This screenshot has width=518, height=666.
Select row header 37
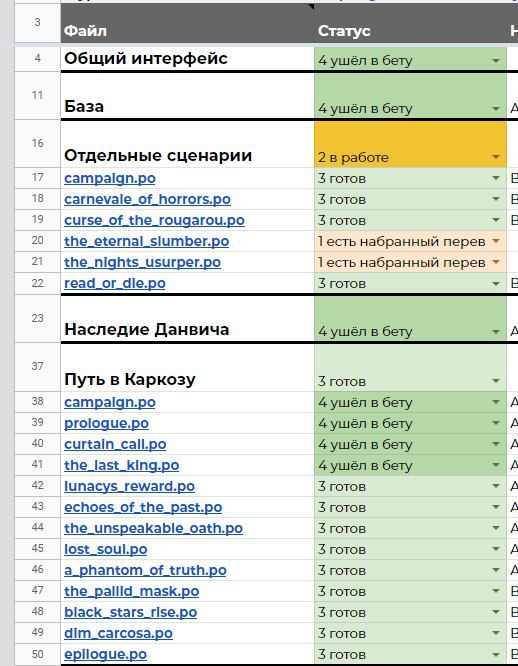pyautogui.click(x=37, y=366)
